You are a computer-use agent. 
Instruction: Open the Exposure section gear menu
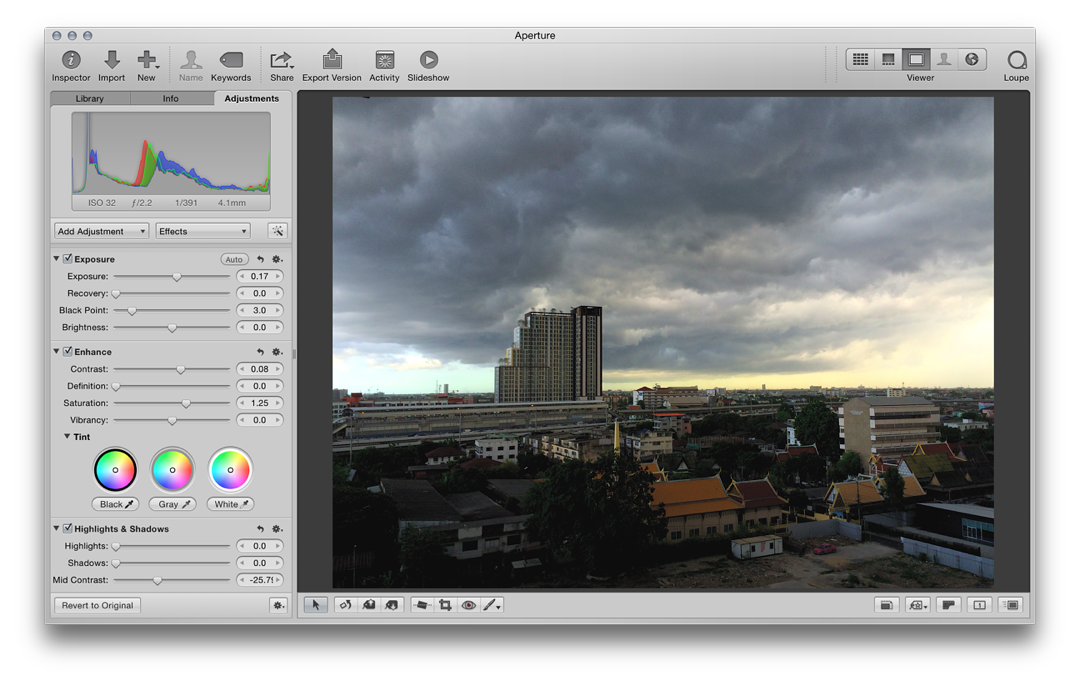tap(277, 259)
